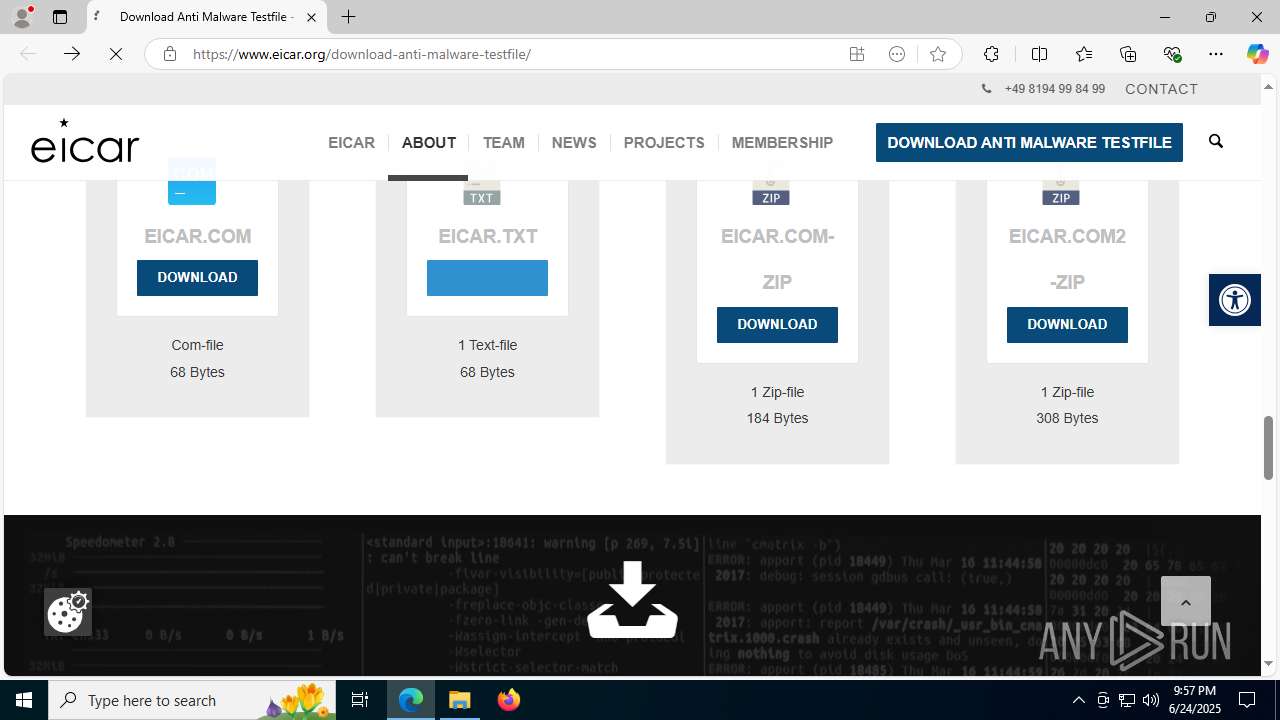Open the Favorites list

pos(1084,54)
